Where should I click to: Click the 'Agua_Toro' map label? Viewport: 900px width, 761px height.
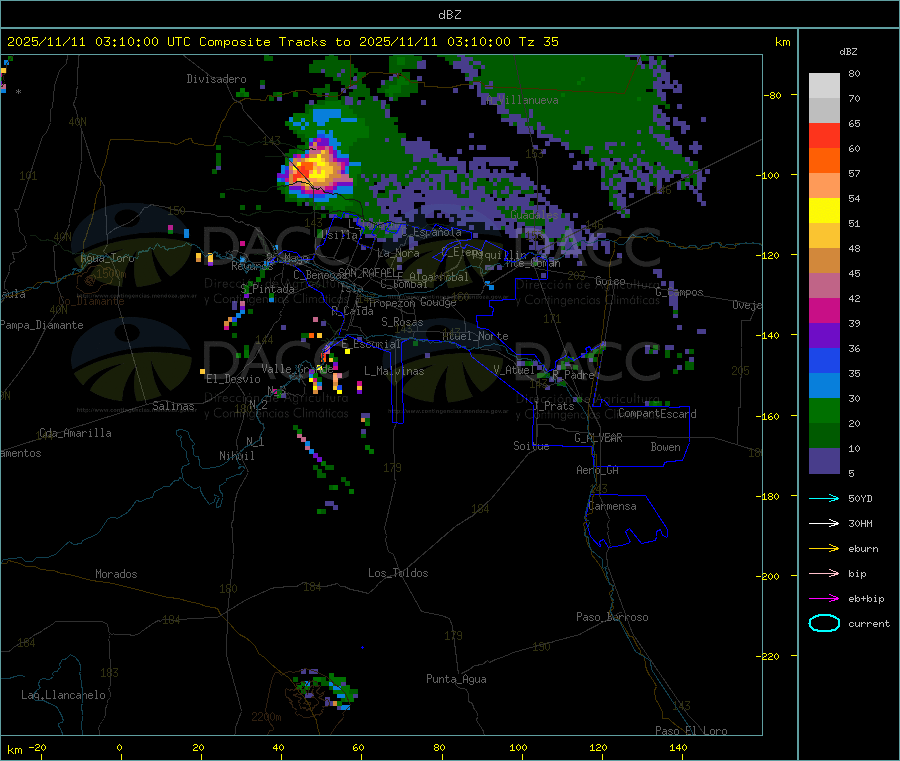pos(107,258)
